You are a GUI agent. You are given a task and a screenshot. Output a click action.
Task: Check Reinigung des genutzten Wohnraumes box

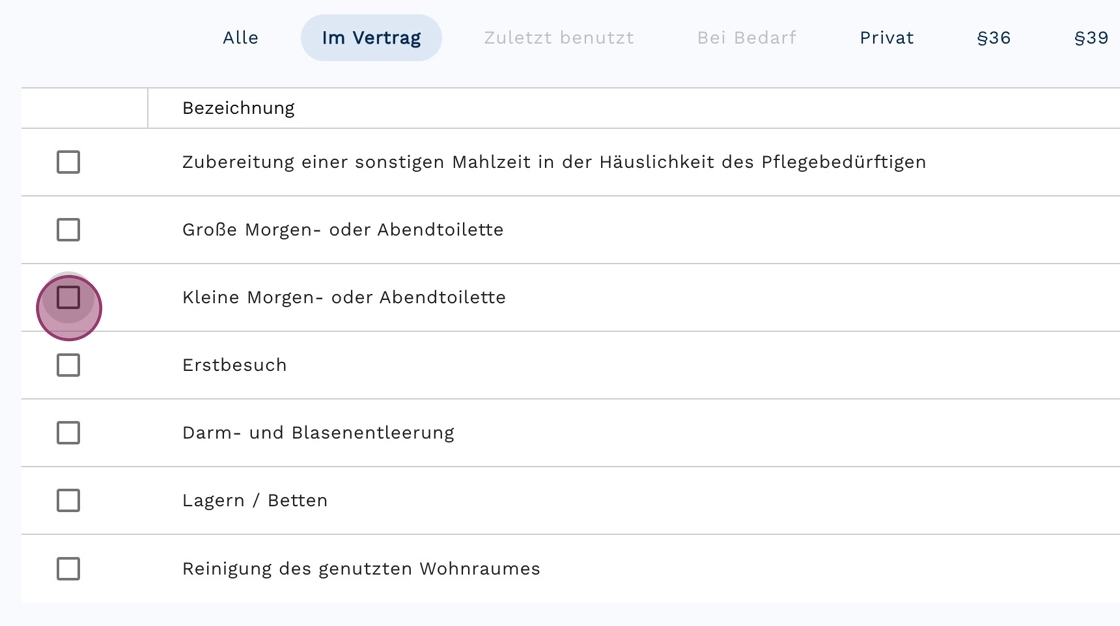coord(68,569)
